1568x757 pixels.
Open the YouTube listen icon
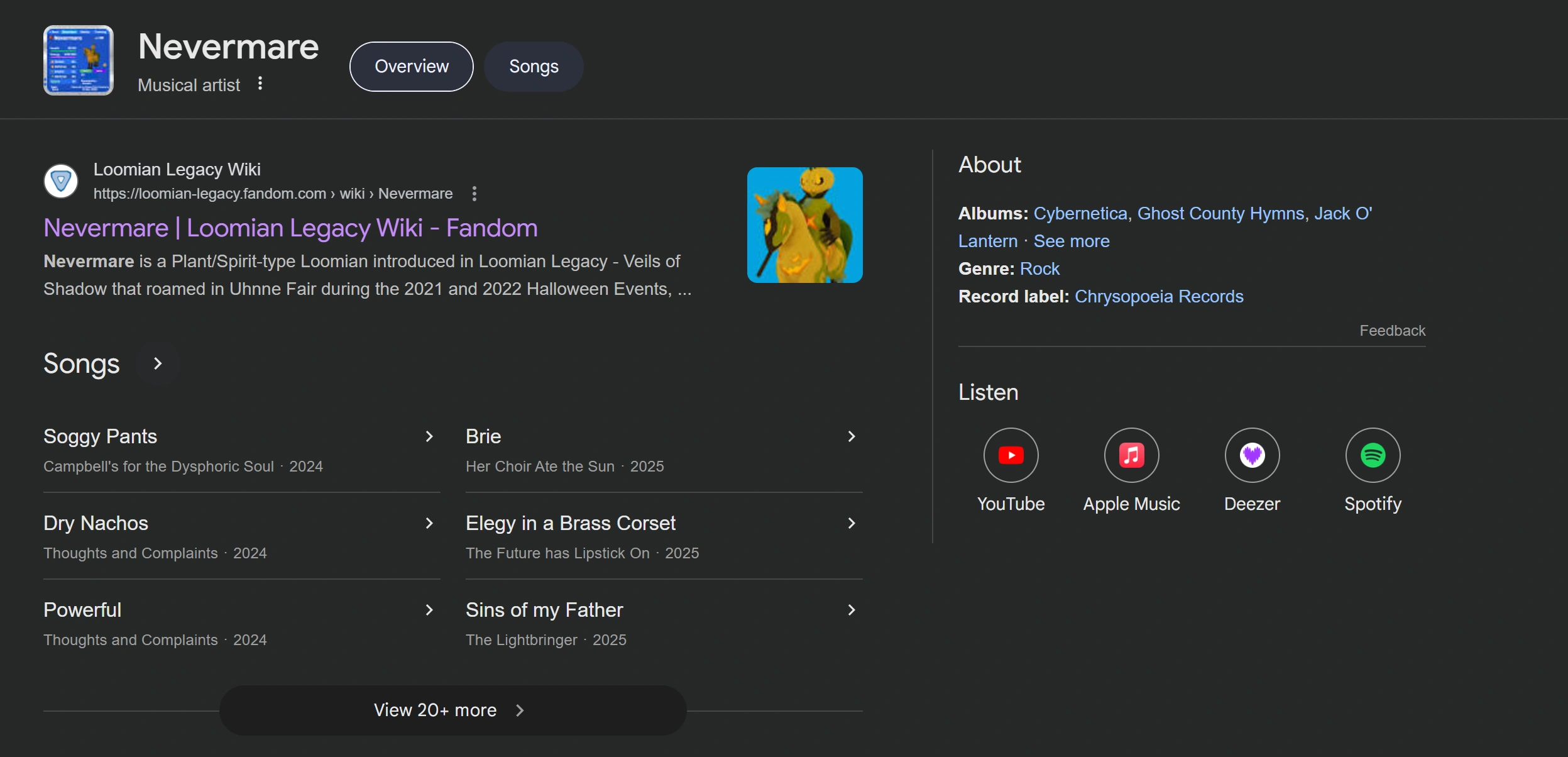click(1011, 455)
